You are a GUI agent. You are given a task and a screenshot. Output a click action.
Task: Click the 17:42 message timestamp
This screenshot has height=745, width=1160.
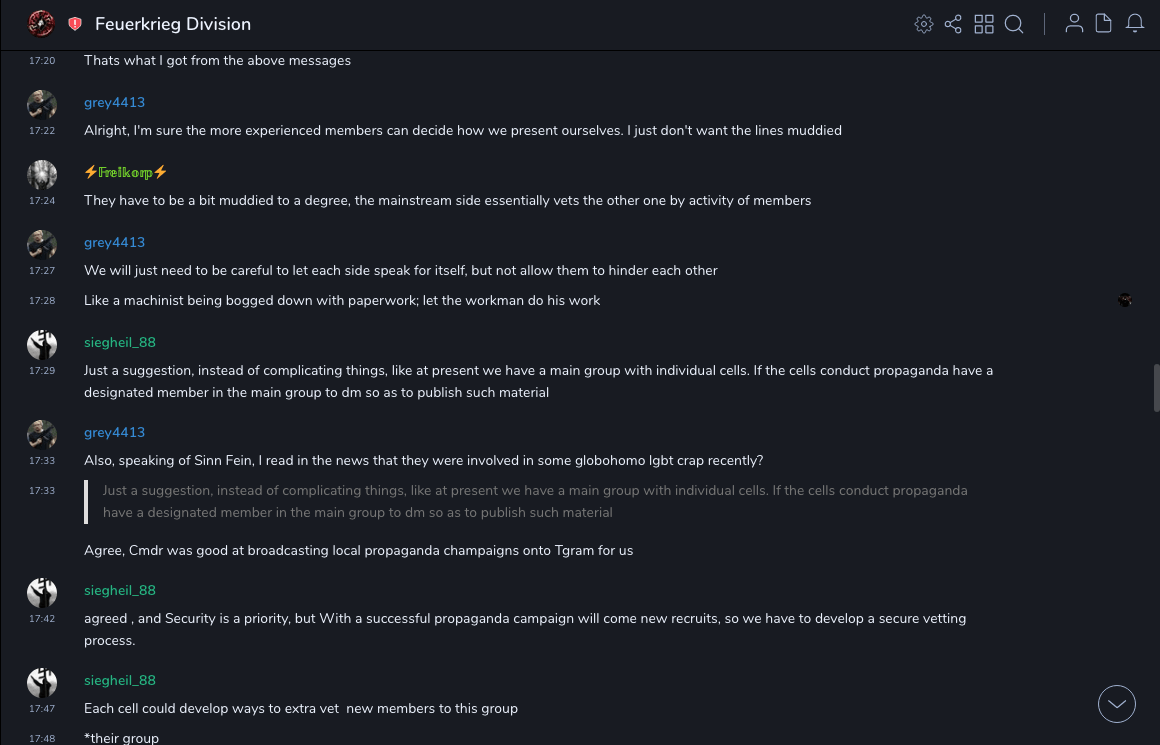click(42, 618)
